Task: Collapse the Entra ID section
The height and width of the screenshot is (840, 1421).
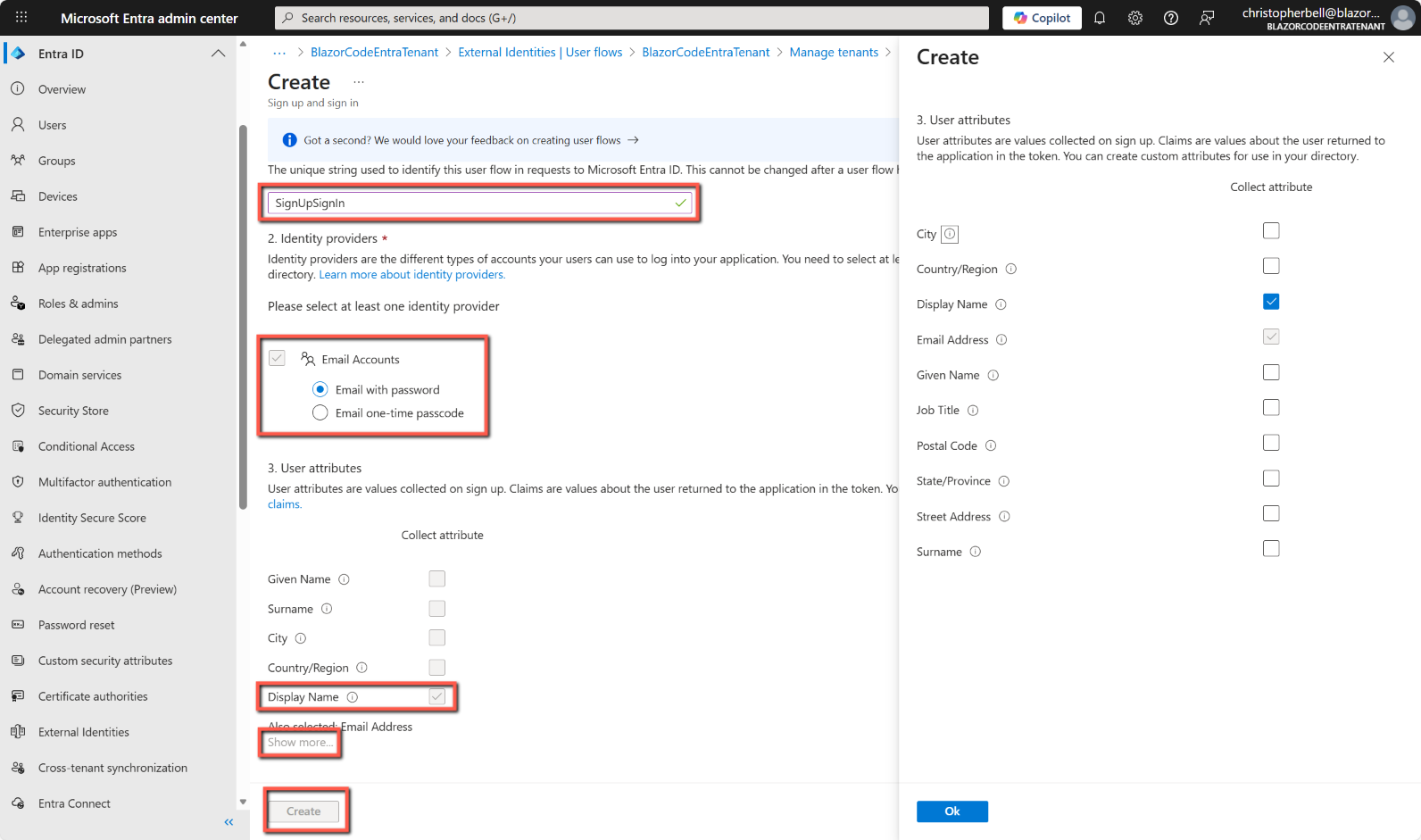Action: coord(218,54)
